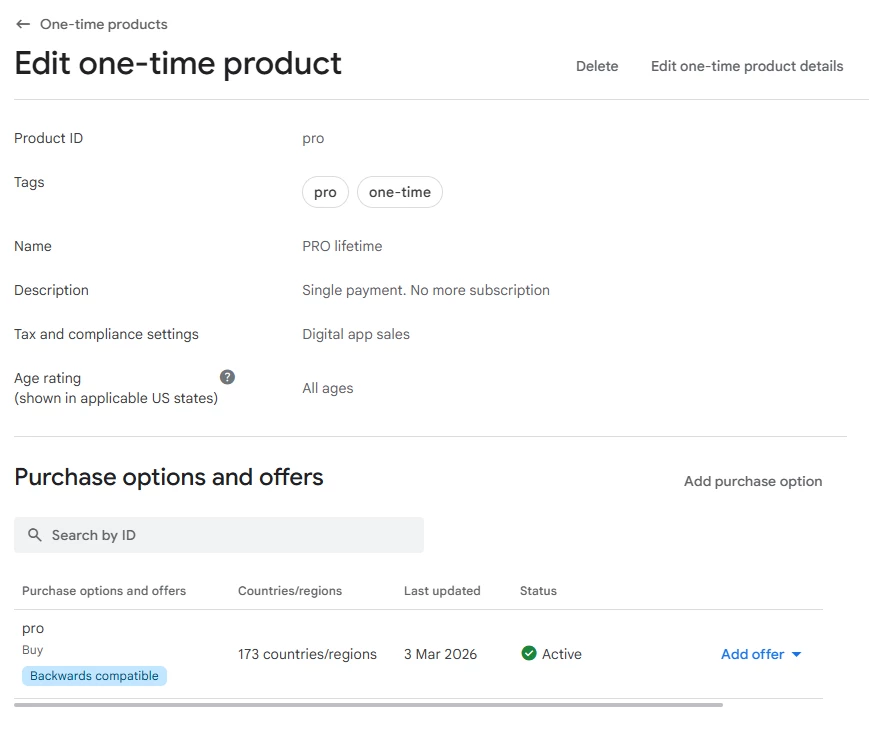Click the green Active status checkmark icon

(529, 654)
